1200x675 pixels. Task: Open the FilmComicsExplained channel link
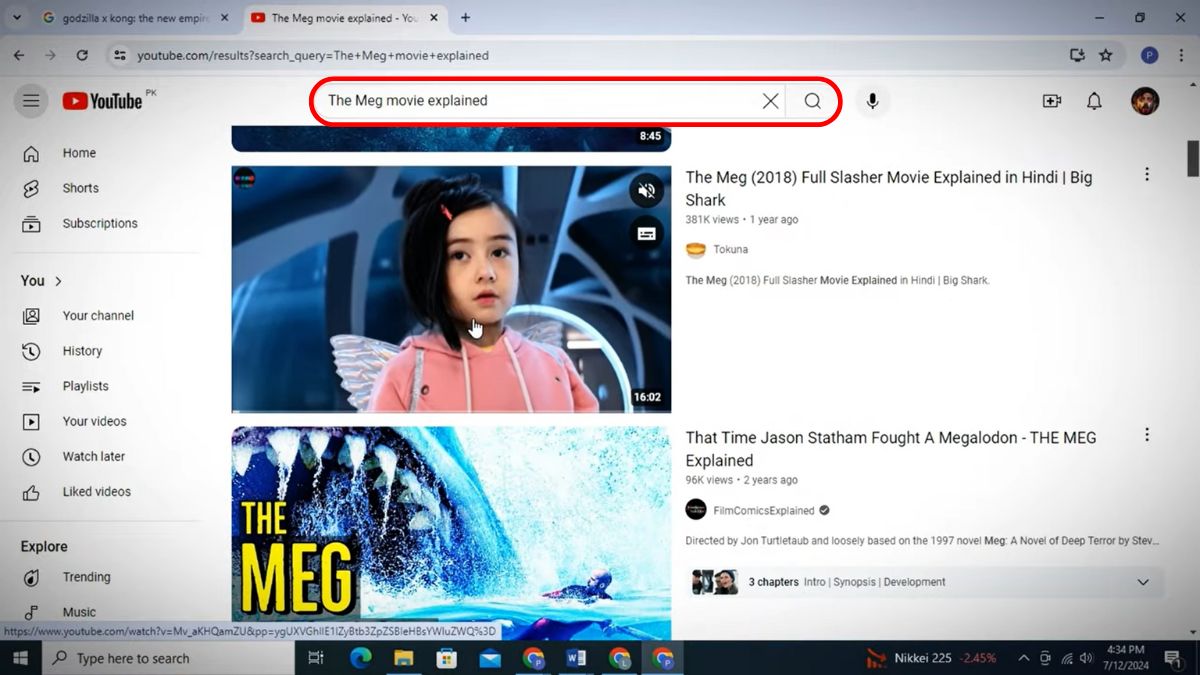[x=764, y=510]
